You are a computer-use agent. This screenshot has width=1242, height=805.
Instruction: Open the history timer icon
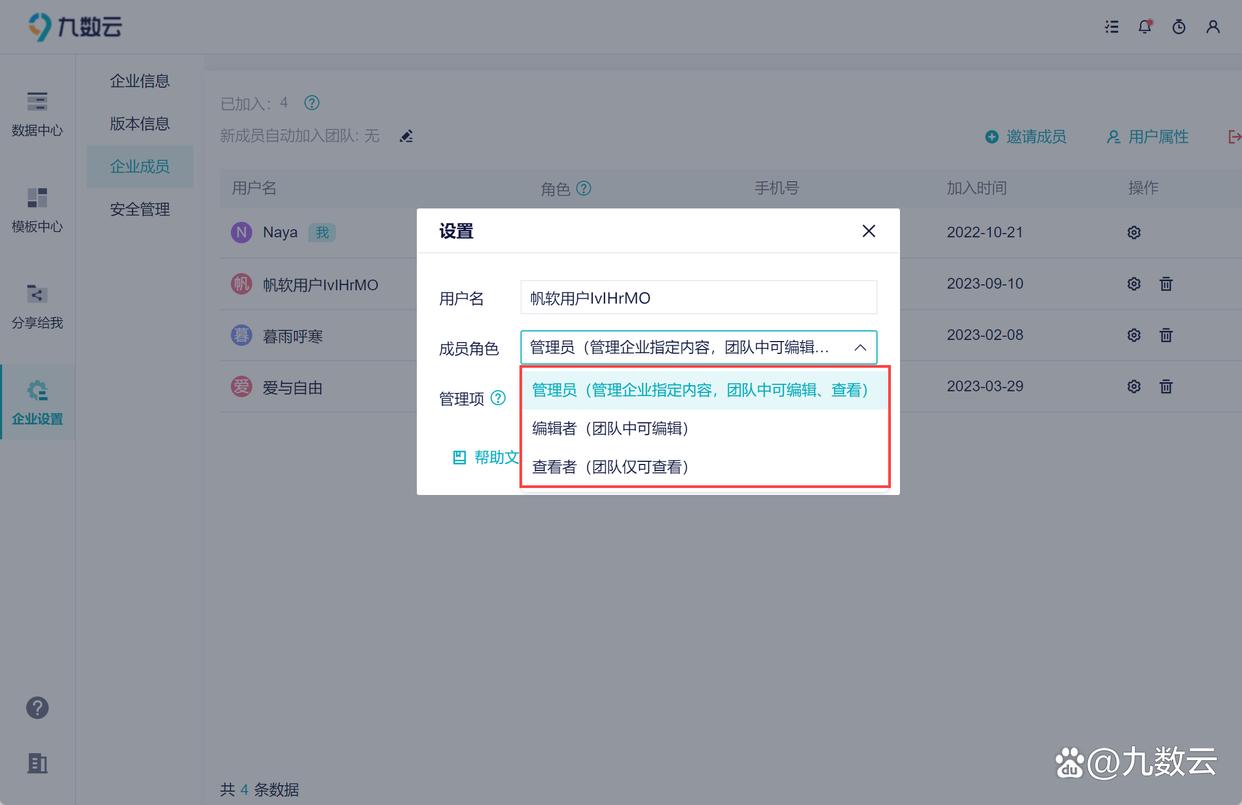coord(1179,27)
